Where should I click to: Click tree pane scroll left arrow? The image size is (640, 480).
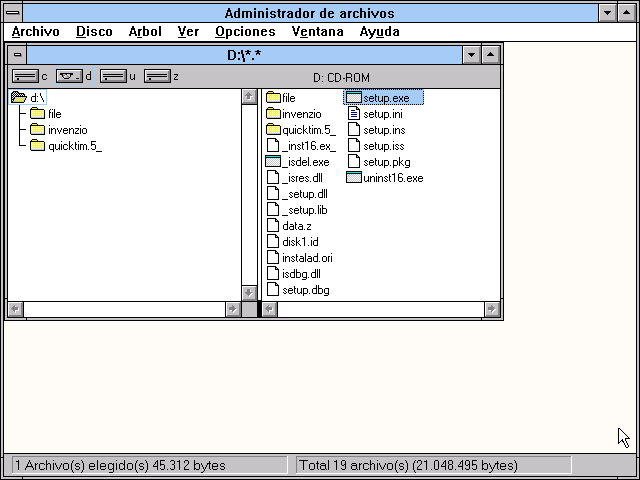coord(16,309)
